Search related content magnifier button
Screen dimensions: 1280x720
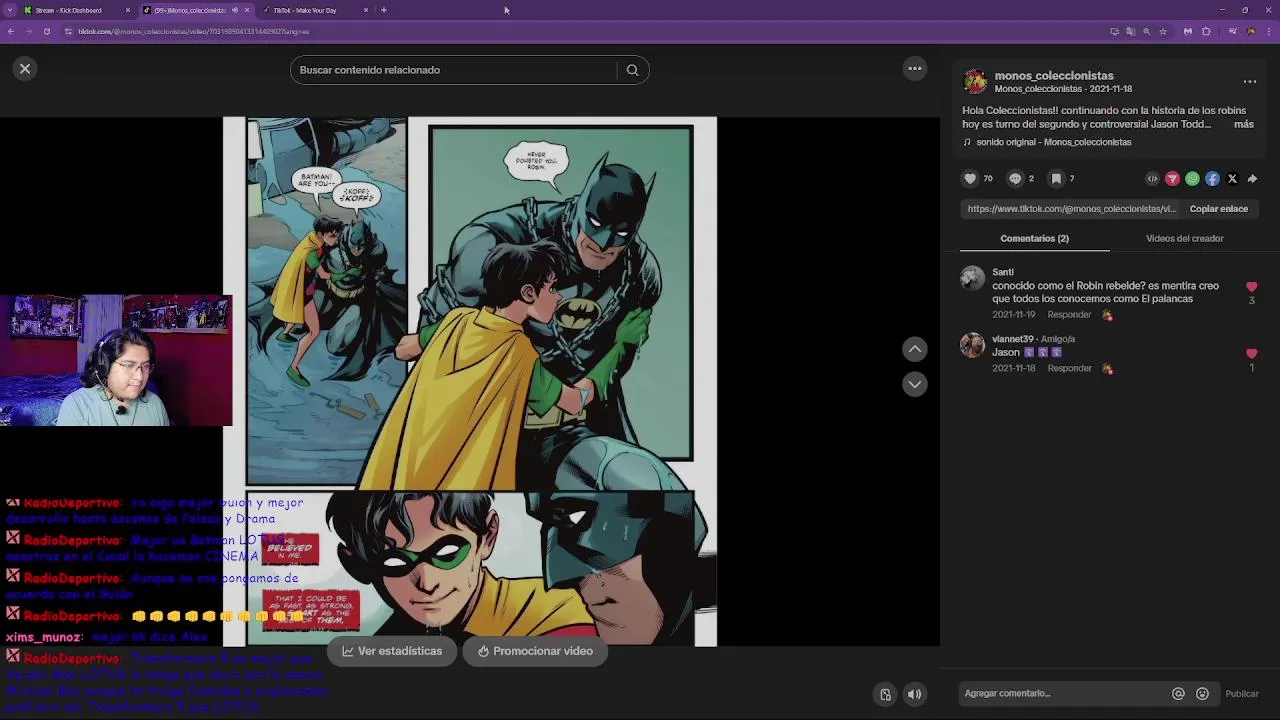click(632, 70)
